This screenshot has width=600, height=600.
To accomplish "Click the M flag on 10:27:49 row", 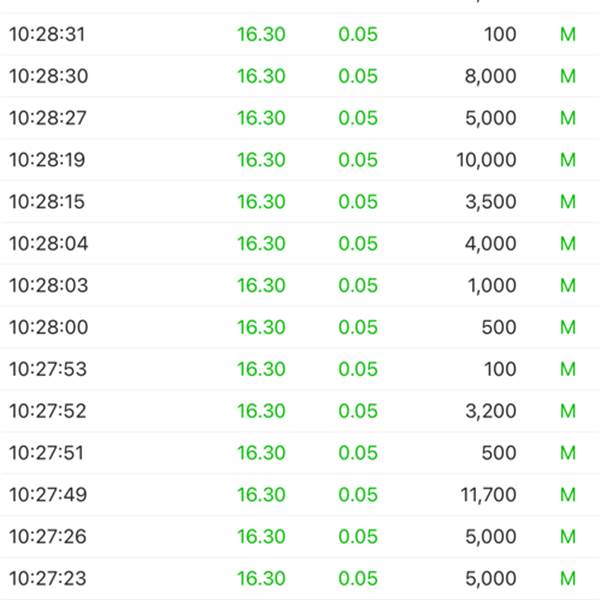I will point(568,495).
